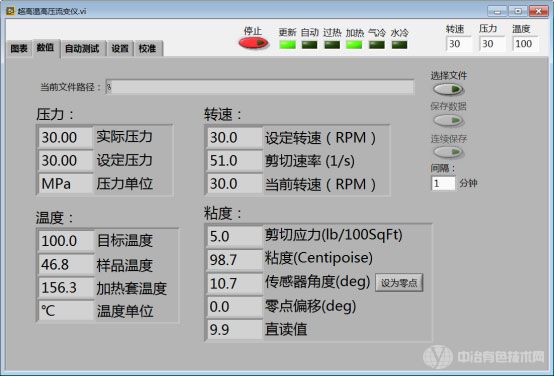Screen dimensions: 554x377
Task: Click the 零点偏移 value 0.0
Action: [x=234, y=307]
